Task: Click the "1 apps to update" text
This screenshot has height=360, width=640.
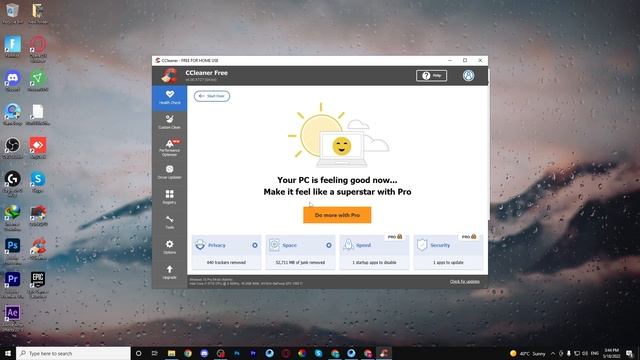Action: (x=448, y=262)
